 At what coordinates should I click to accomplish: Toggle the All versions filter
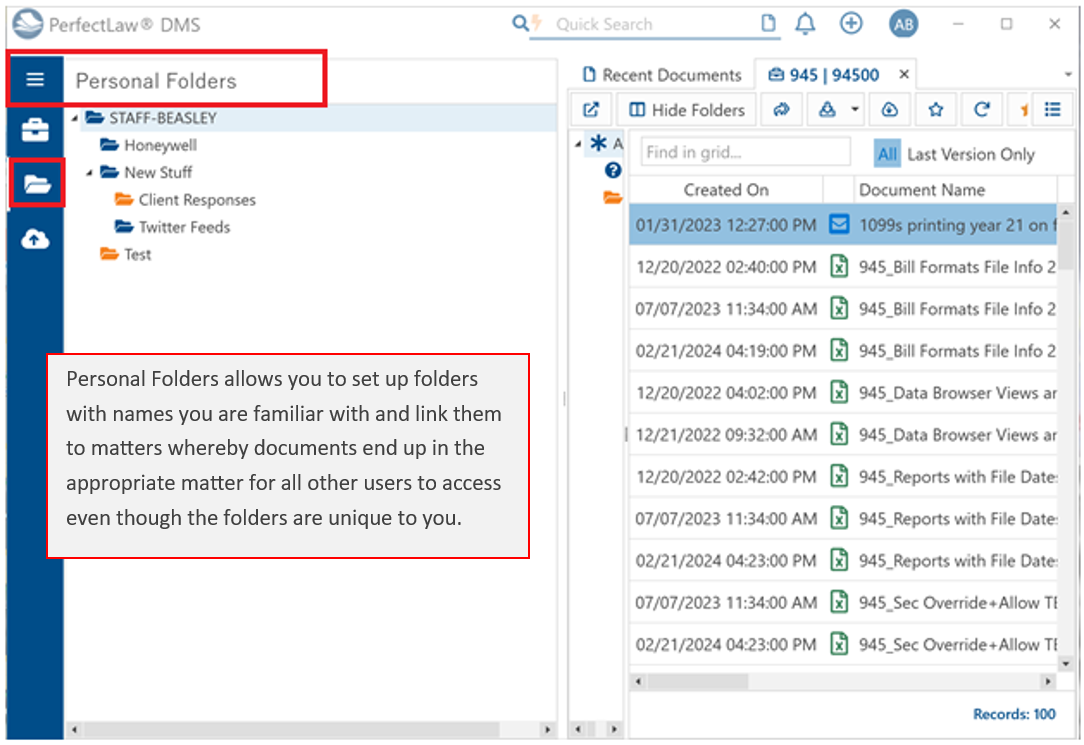(x=886, y=154)
